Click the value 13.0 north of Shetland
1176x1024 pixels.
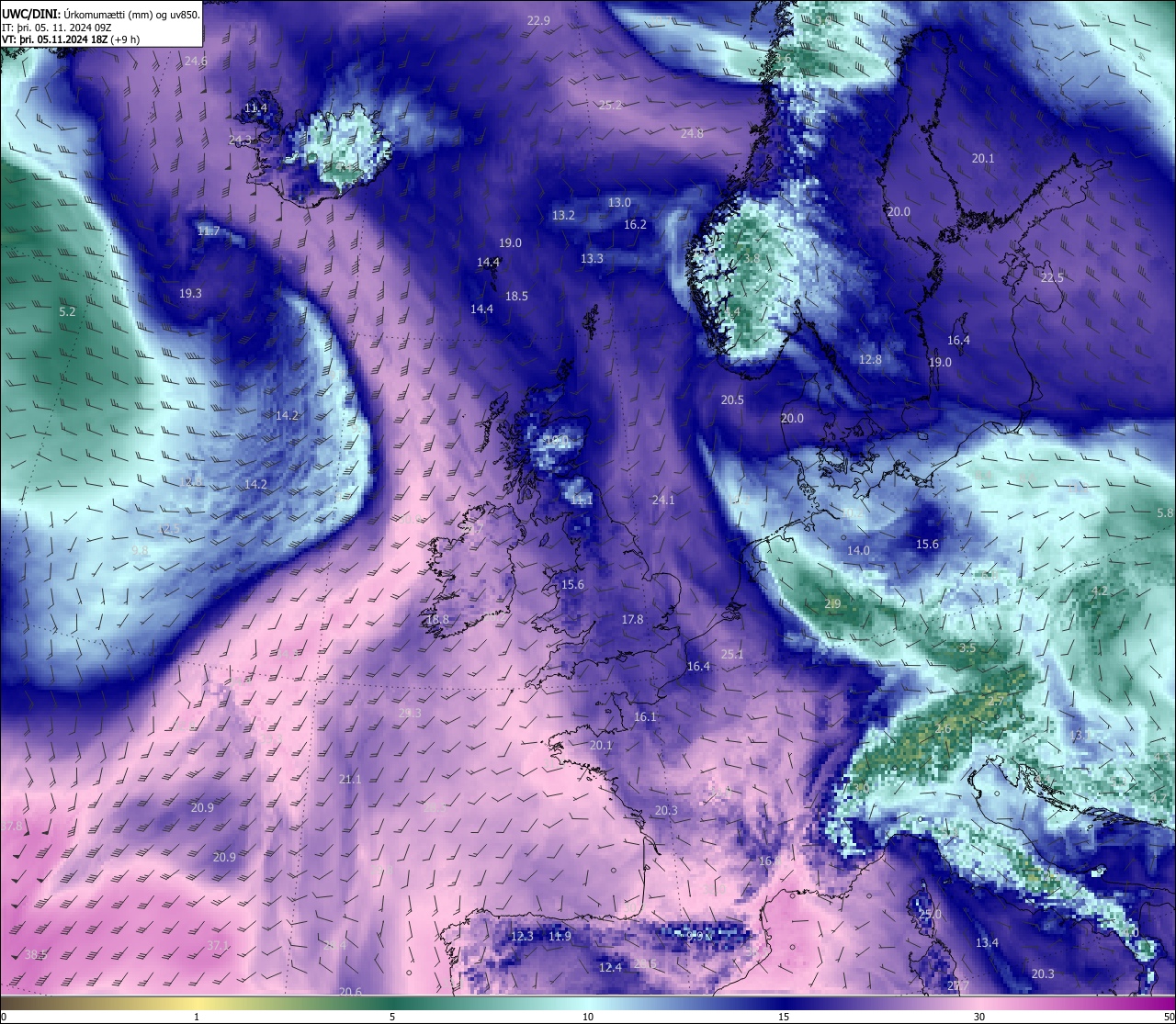(x=619, y=202)
